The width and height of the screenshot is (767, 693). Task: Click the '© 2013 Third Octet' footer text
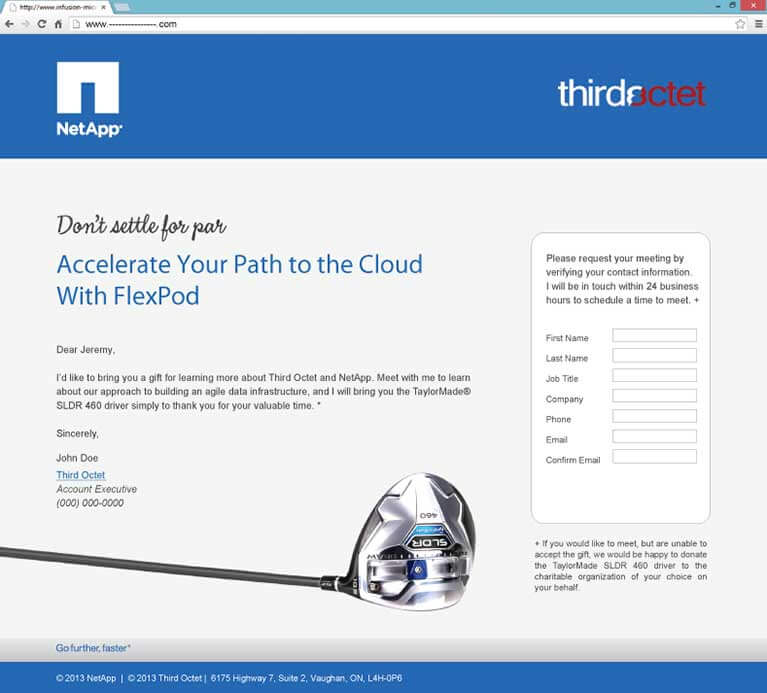point(165,678)
